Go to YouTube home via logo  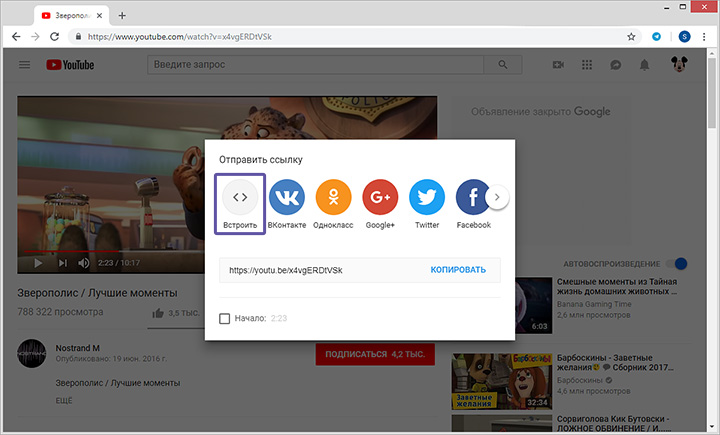[70, 65]
